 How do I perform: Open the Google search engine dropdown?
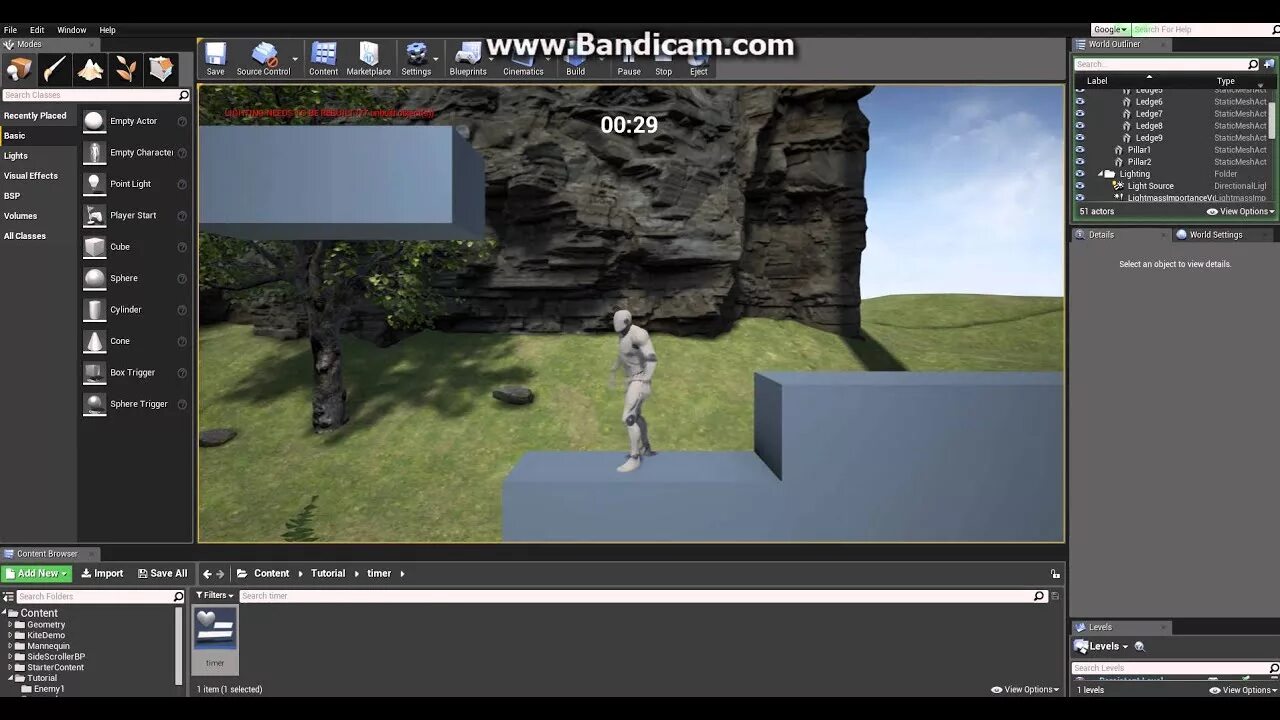pyautogui.click(x=1110, y=30)
